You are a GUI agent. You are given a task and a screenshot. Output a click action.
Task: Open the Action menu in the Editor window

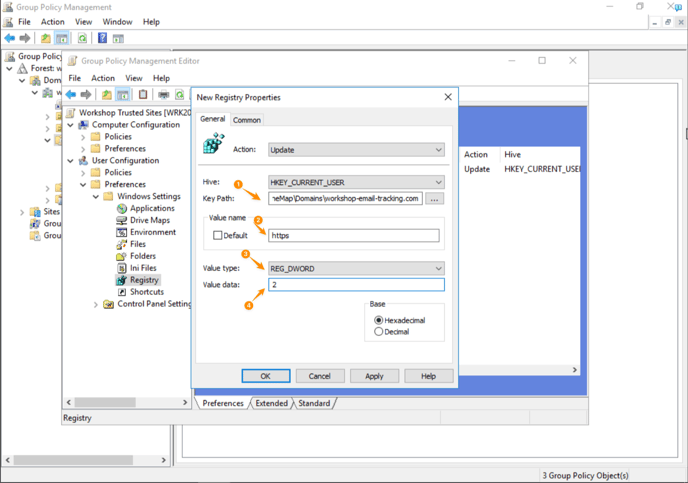pos(103,78)
